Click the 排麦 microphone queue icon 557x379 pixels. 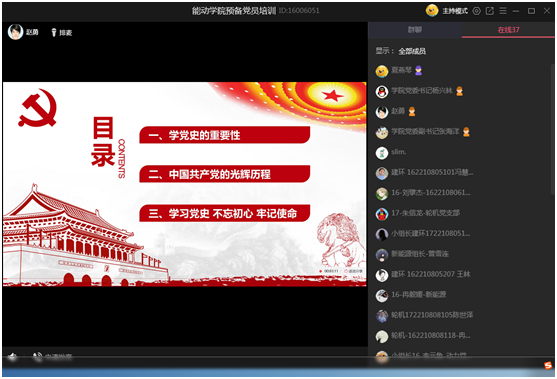click(x=54, y=32)
